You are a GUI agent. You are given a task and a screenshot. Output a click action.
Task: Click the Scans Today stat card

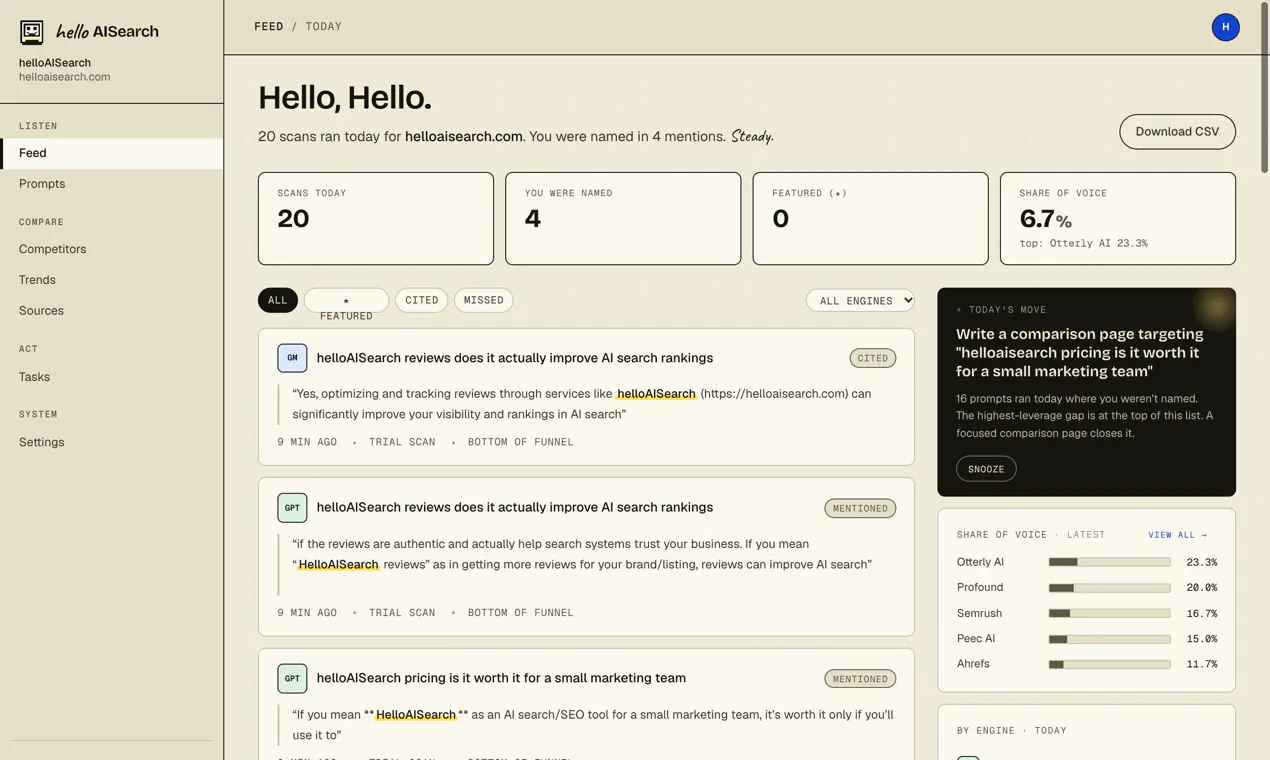click(376, 218)
